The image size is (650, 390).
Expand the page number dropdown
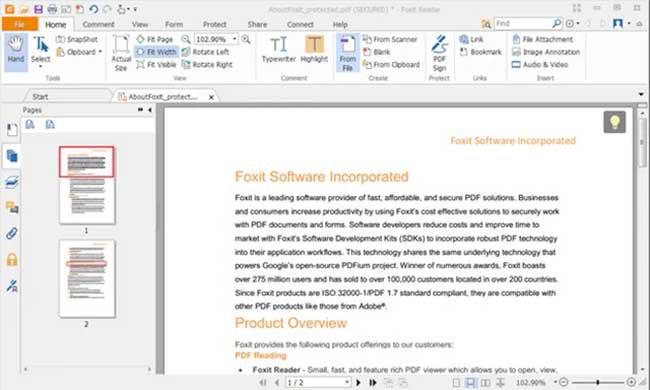347,383
